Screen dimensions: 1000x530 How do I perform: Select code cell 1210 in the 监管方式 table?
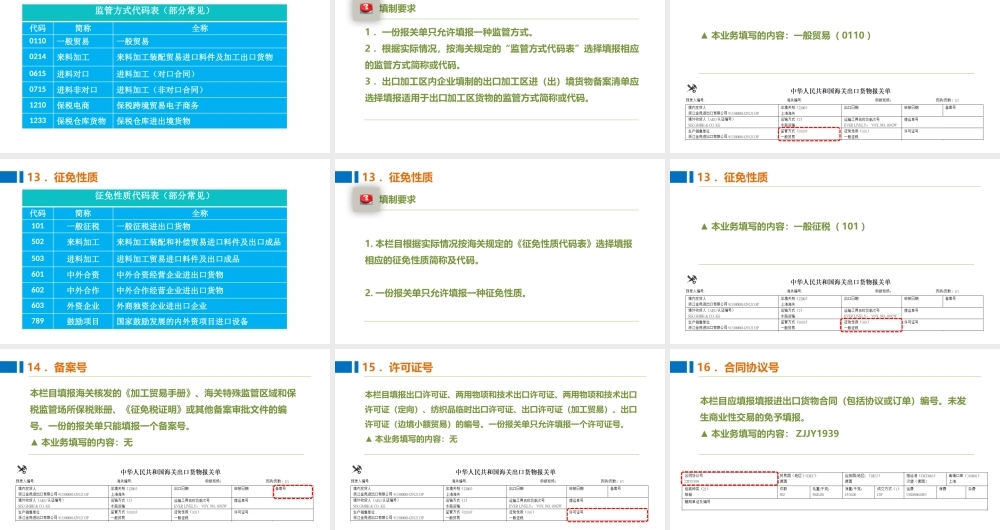coord(38,105)
